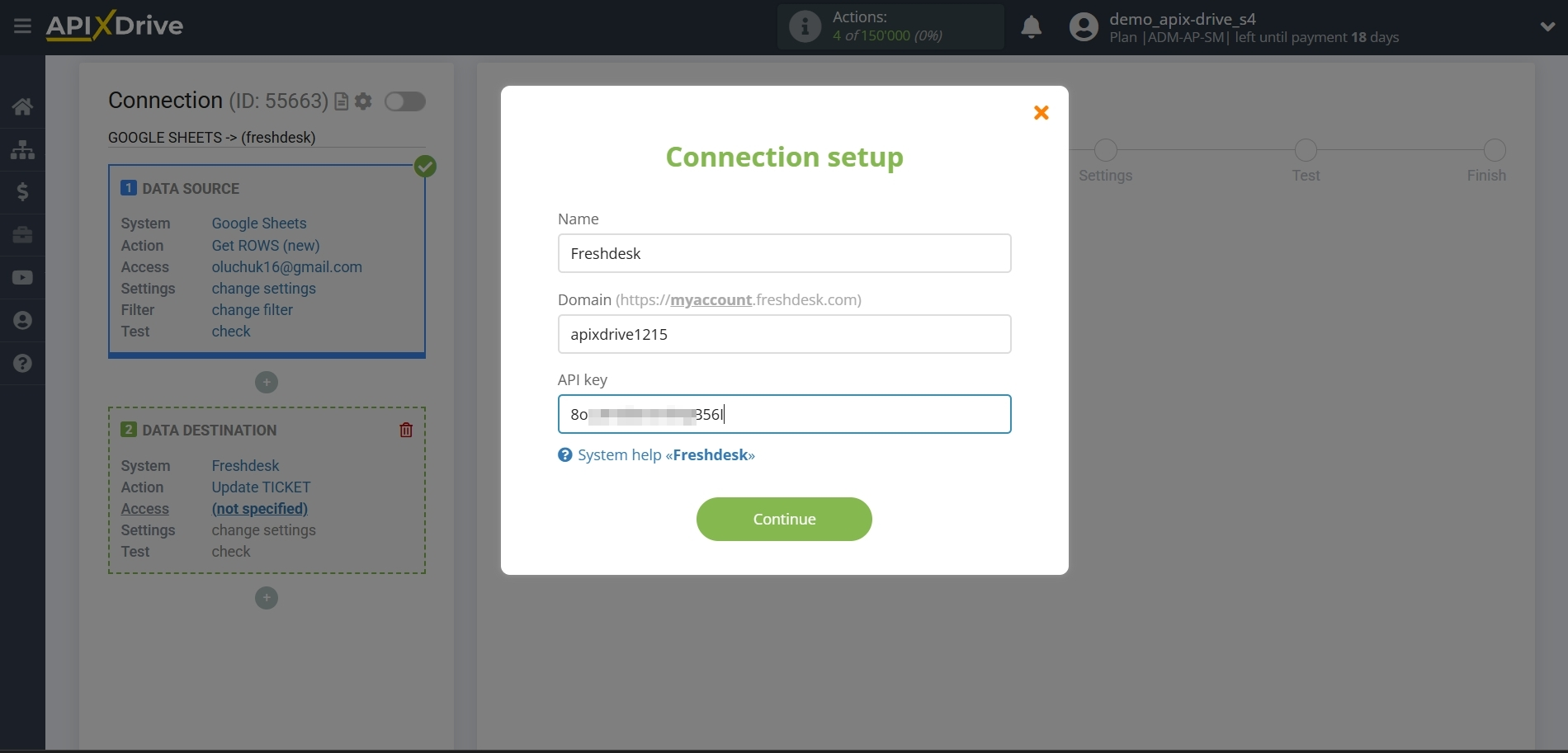Image resolution: width=1568 pixels, height=753 pixels.
Task: Click the change filter link
Action: (253, 310)
